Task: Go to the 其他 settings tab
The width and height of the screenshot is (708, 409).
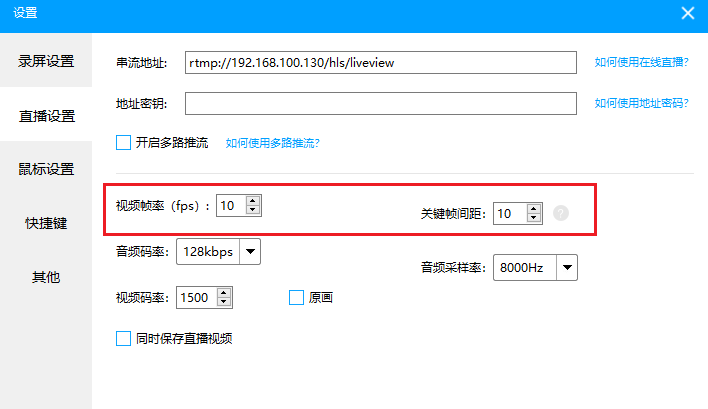Action: [46, 277]
